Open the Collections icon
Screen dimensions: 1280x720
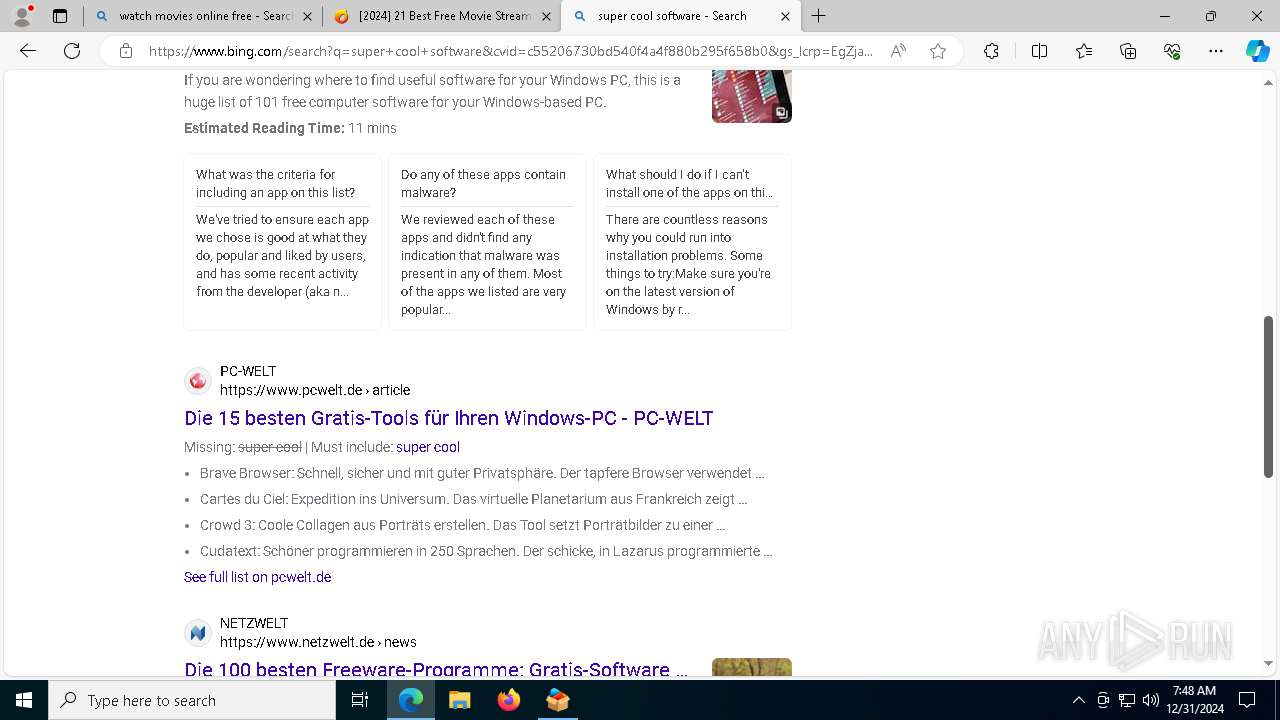[1128, 51]
